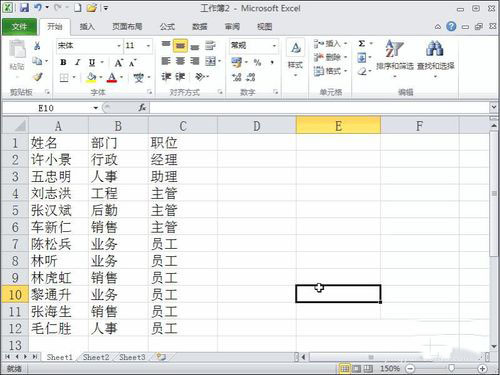Open number format dropdown
This screenshot has width=500, height=375.
(x=274, y=46)
